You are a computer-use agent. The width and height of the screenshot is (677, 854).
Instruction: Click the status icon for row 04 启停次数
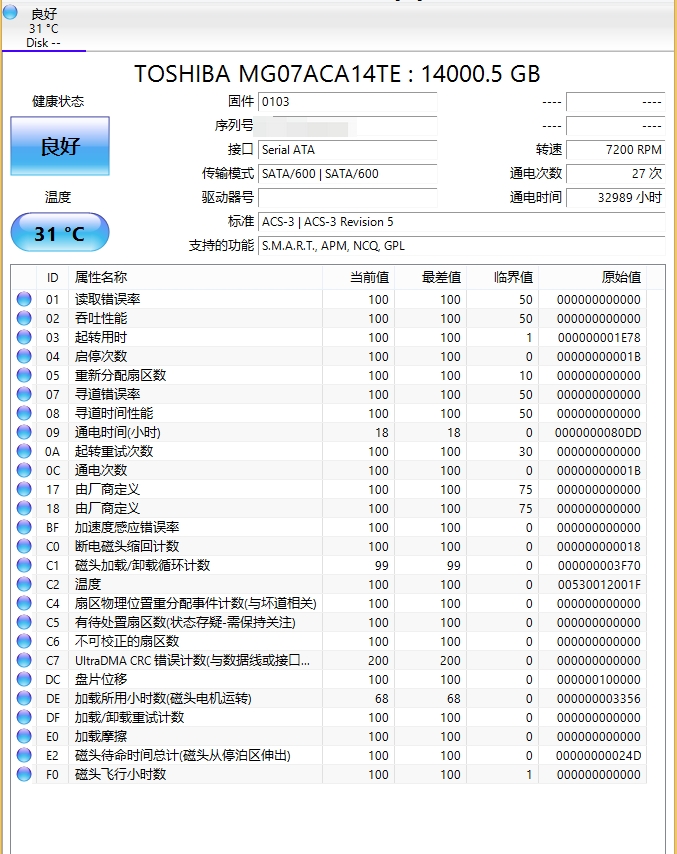click(x=24, y=356)
